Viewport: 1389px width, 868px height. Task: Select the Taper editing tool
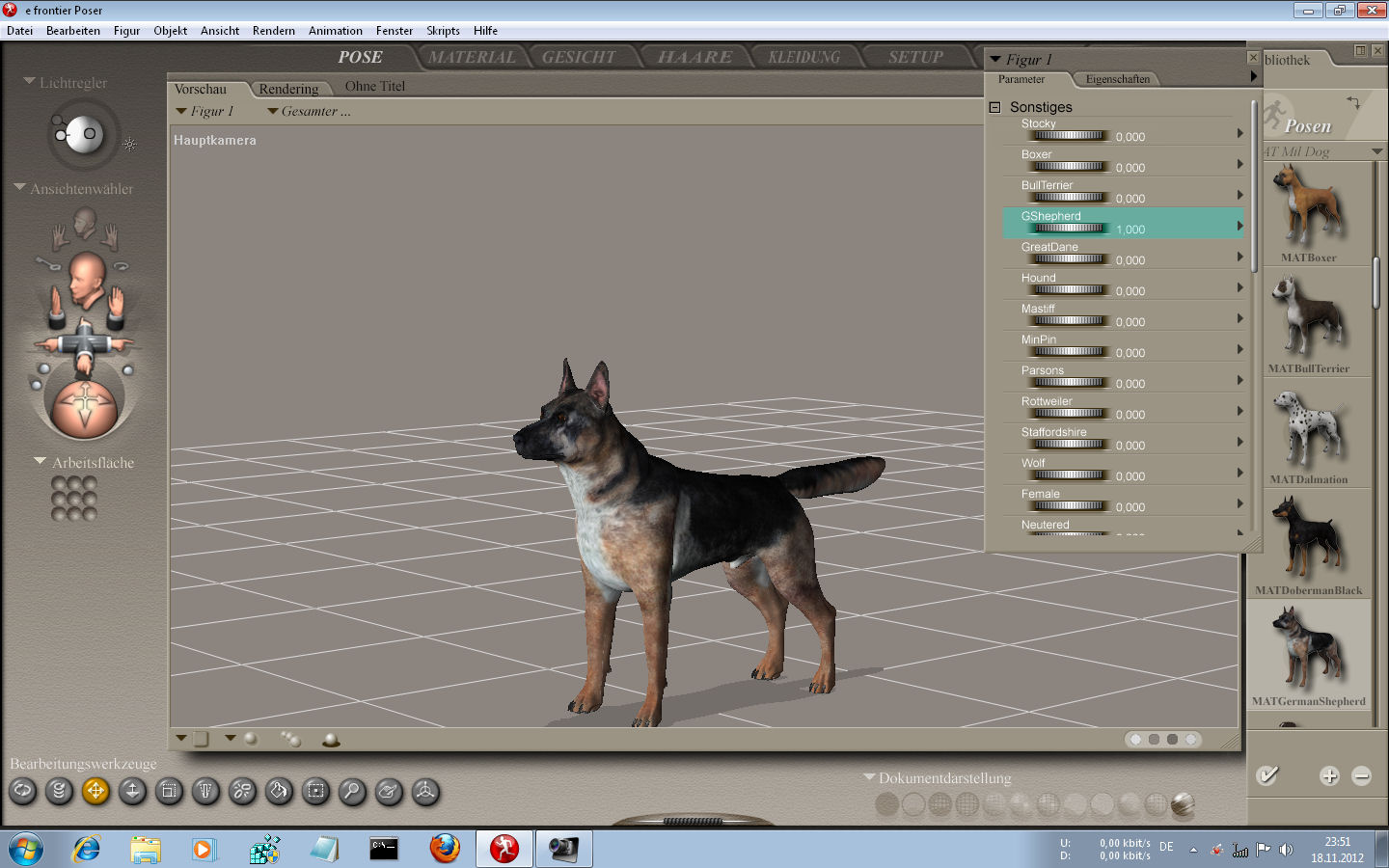205,792
